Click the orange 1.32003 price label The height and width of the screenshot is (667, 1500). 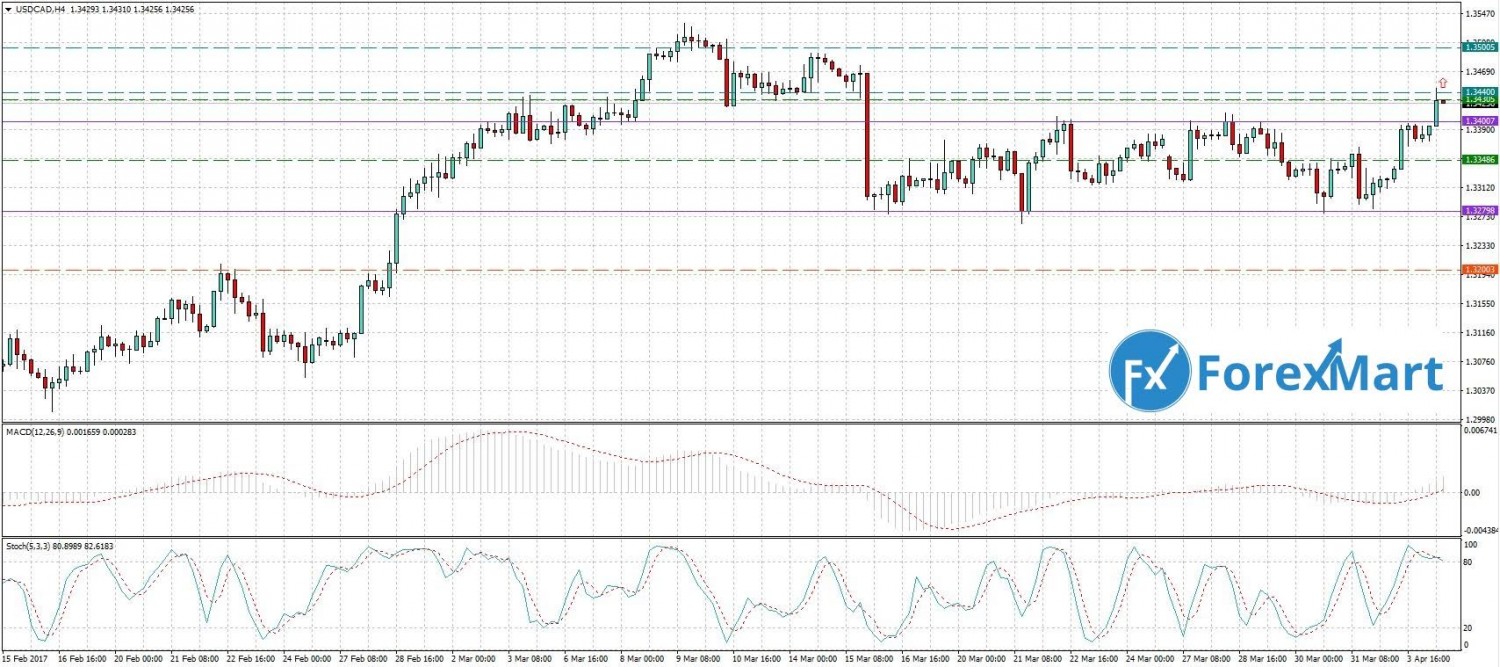tap(1479, 270)
